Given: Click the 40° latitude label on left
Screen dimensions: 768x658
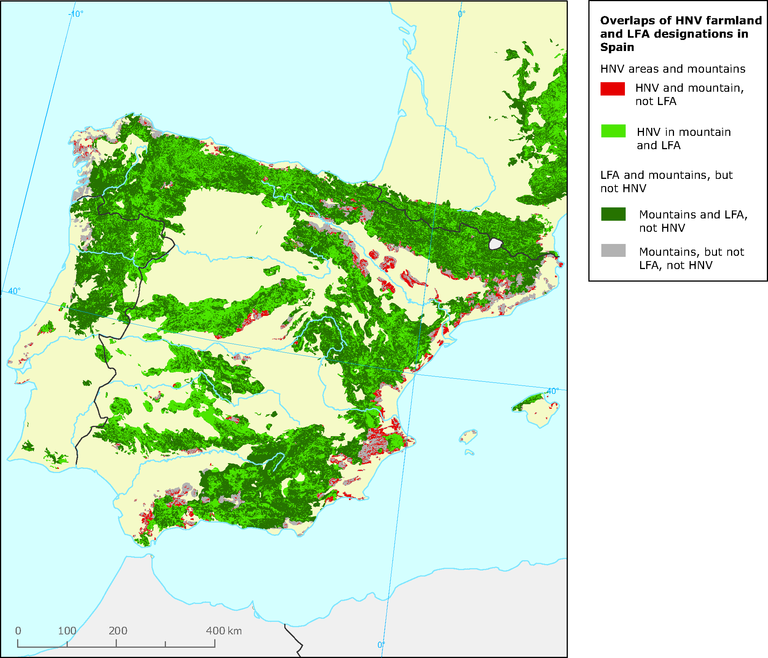Looking at the screenshot, I should (12, 291).
